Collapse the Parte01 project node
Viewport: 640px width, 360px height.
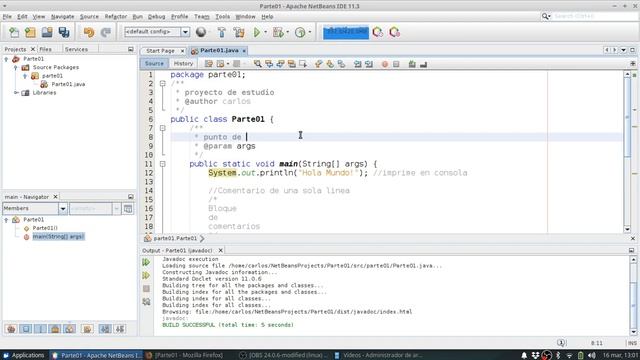pos(6,59)
